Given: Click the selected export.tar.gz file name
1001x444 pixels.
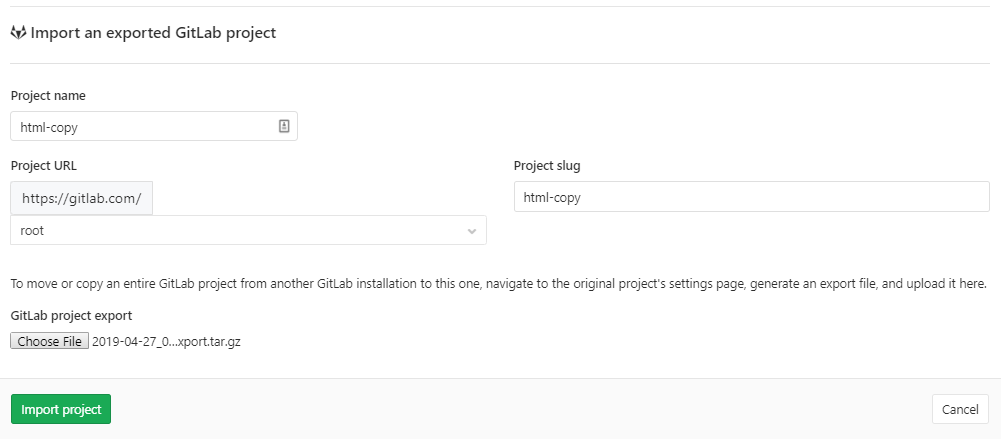Looking at the screenshot, I should click(x=166, y=342).
